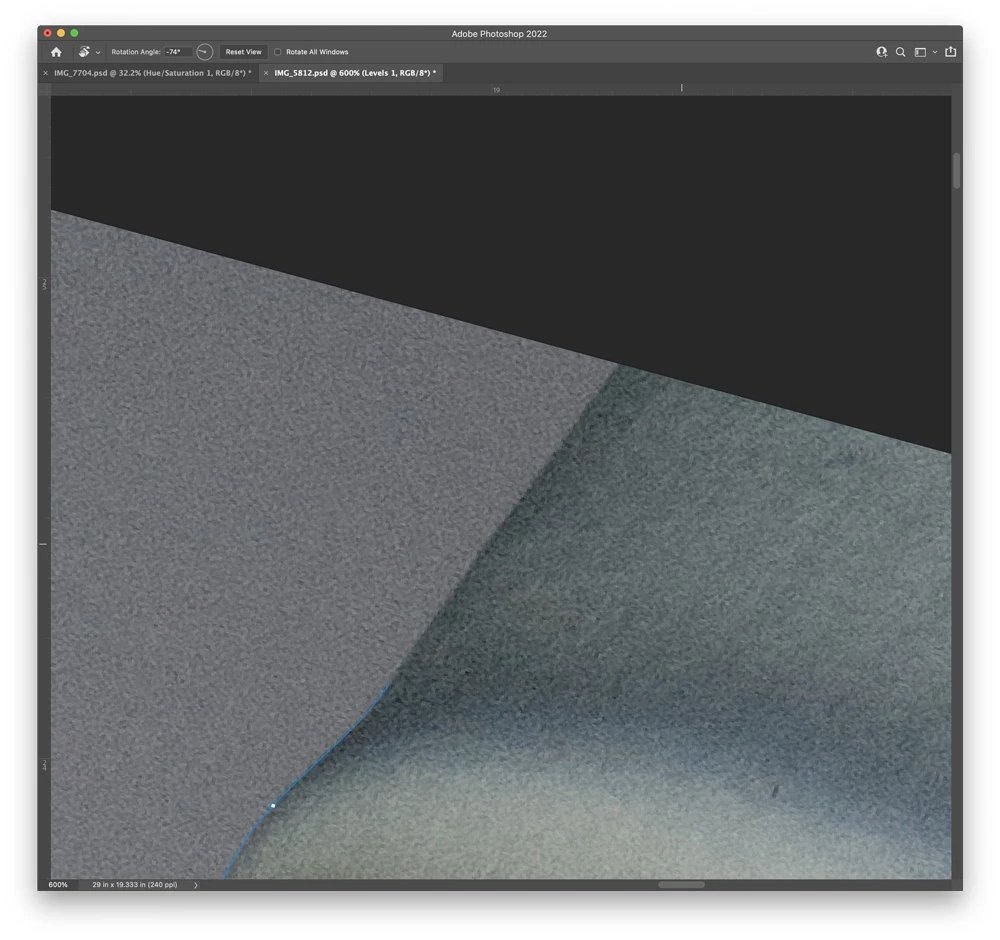Switch to the IMG_5812.psd tab
The image size is (1000, 940).
click(355, 73)
